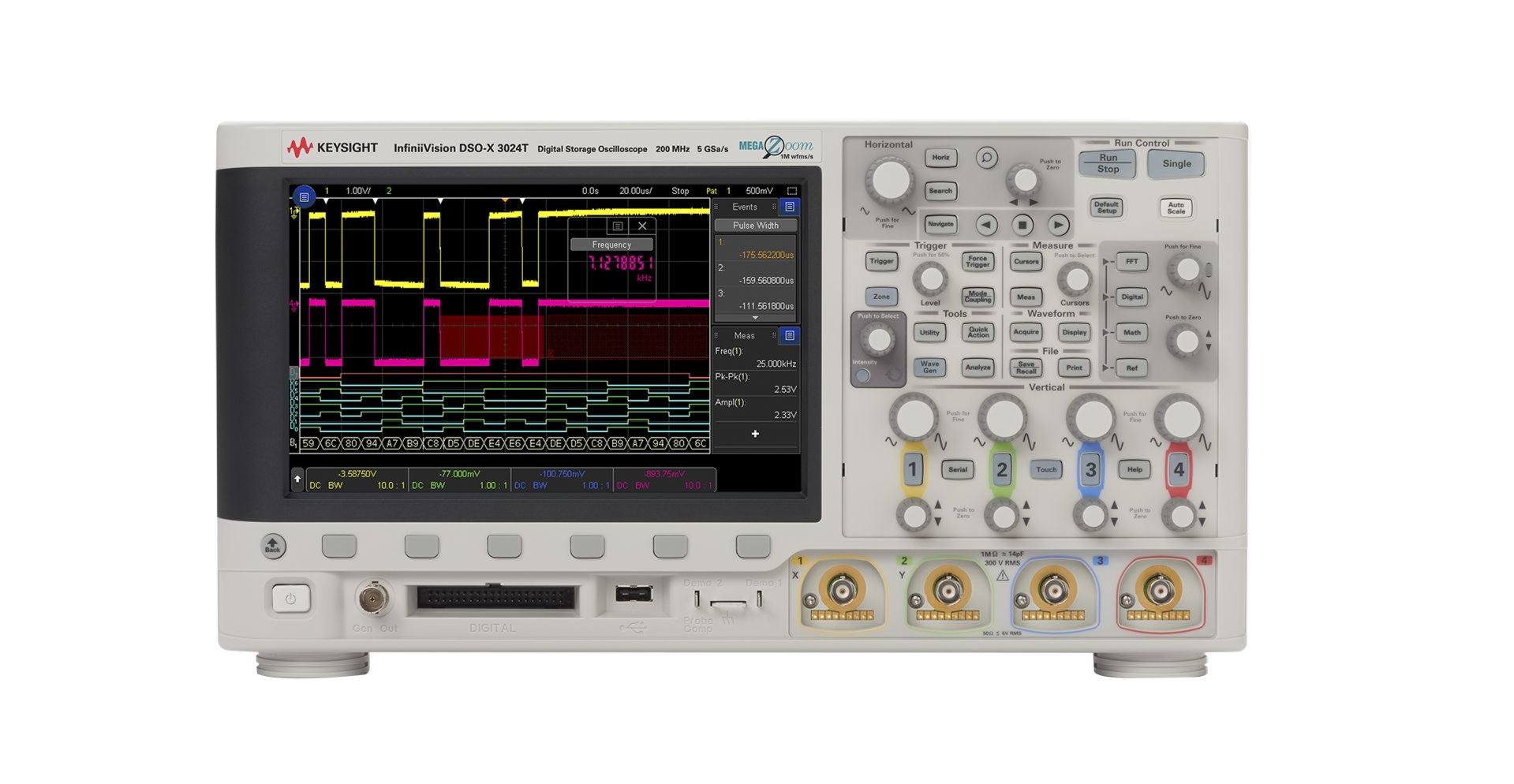Viewport: 1514px width, 784px height.
Task: Click the magnifier zoom button in Horizontal
Action: (986, 158)
